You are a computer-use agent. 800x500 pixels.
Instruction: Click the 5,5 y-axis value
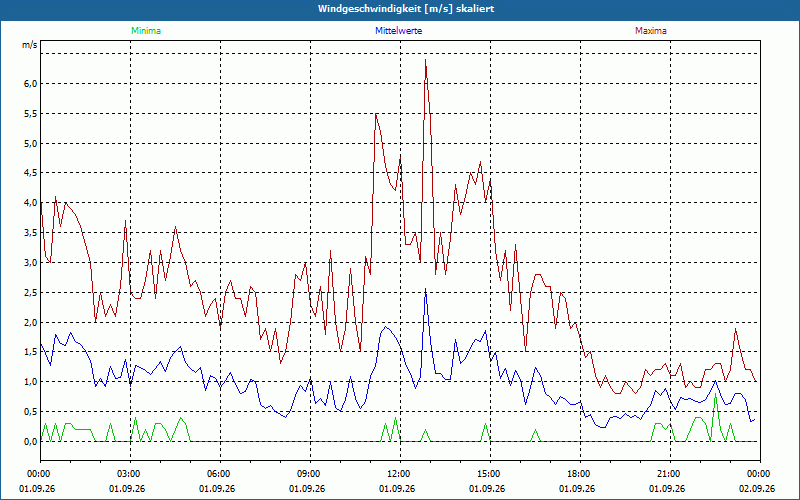pos(31,114)
